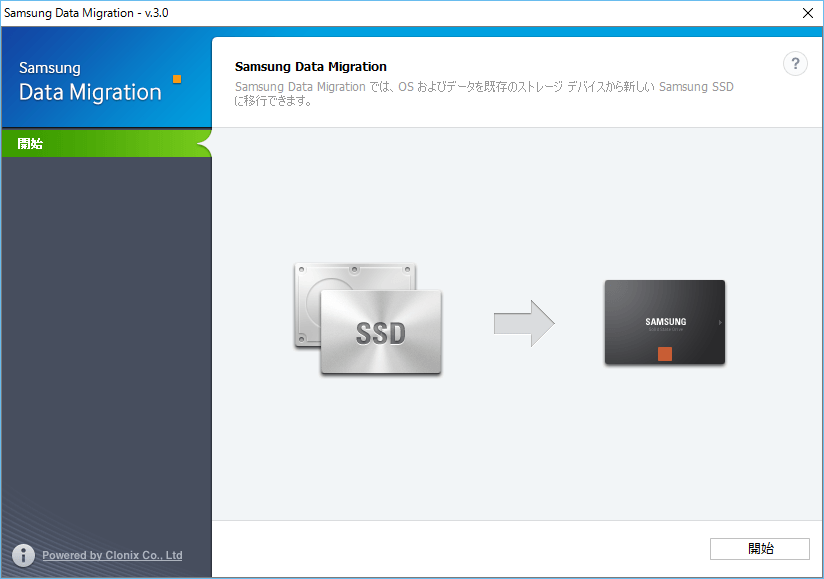Viewport: 824px width, 579px height.
Task: Select the target Samsung SSD icon
Action: (x=664, y=322)
